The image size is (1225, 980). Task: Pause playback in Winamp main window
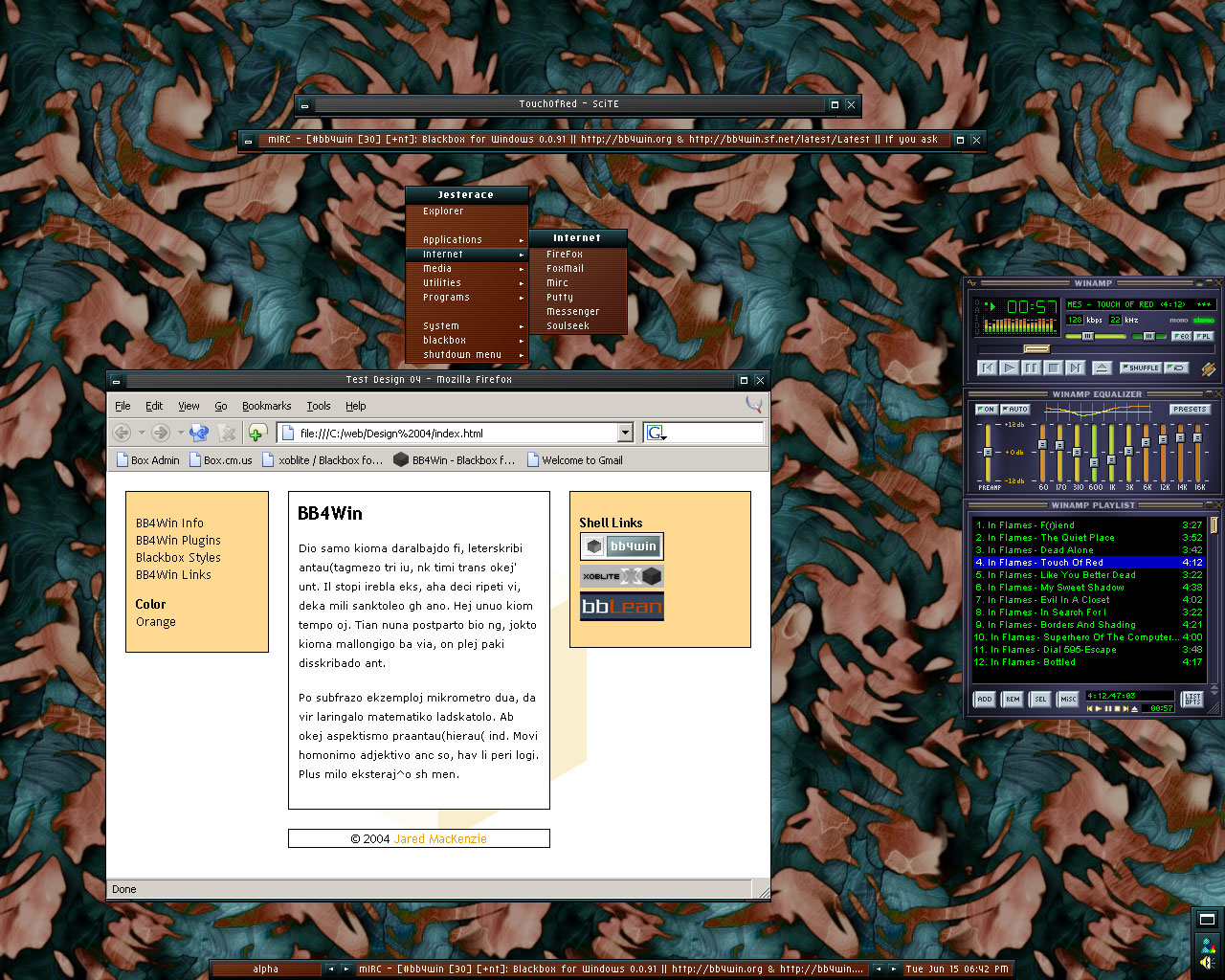(x=1032, y=367)
